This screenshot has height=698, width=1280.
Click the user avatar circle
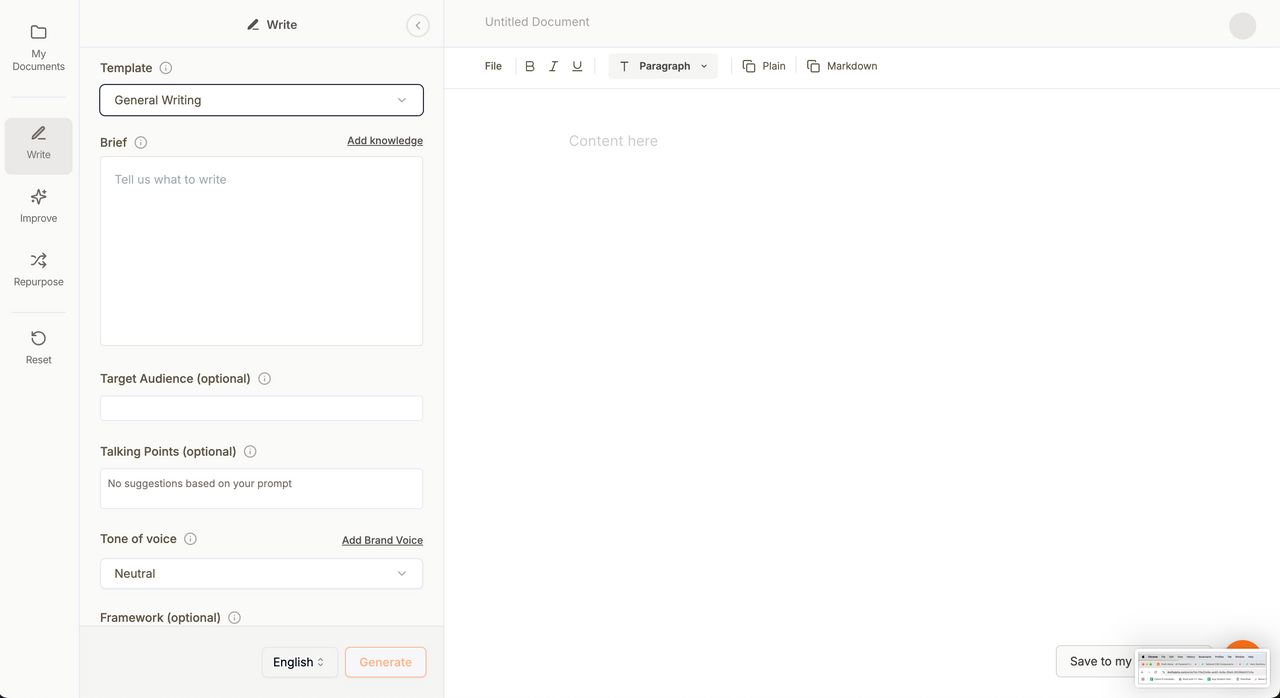(x=1242, y=26)
